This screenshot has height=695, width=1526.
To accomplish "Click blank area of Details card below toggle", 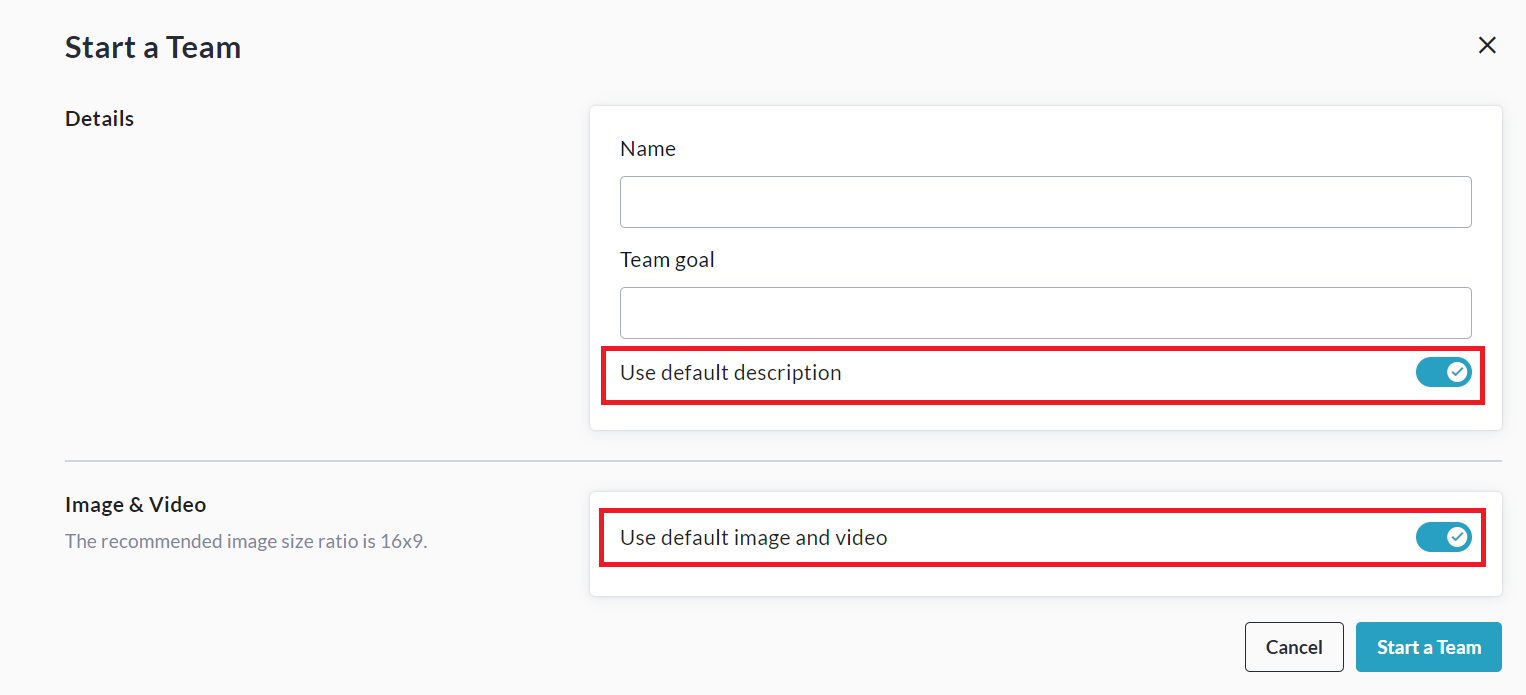I will (1045, 417).
